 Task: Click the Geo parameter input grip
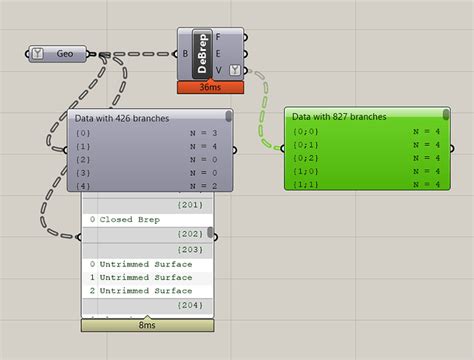(x=27, y=54)
